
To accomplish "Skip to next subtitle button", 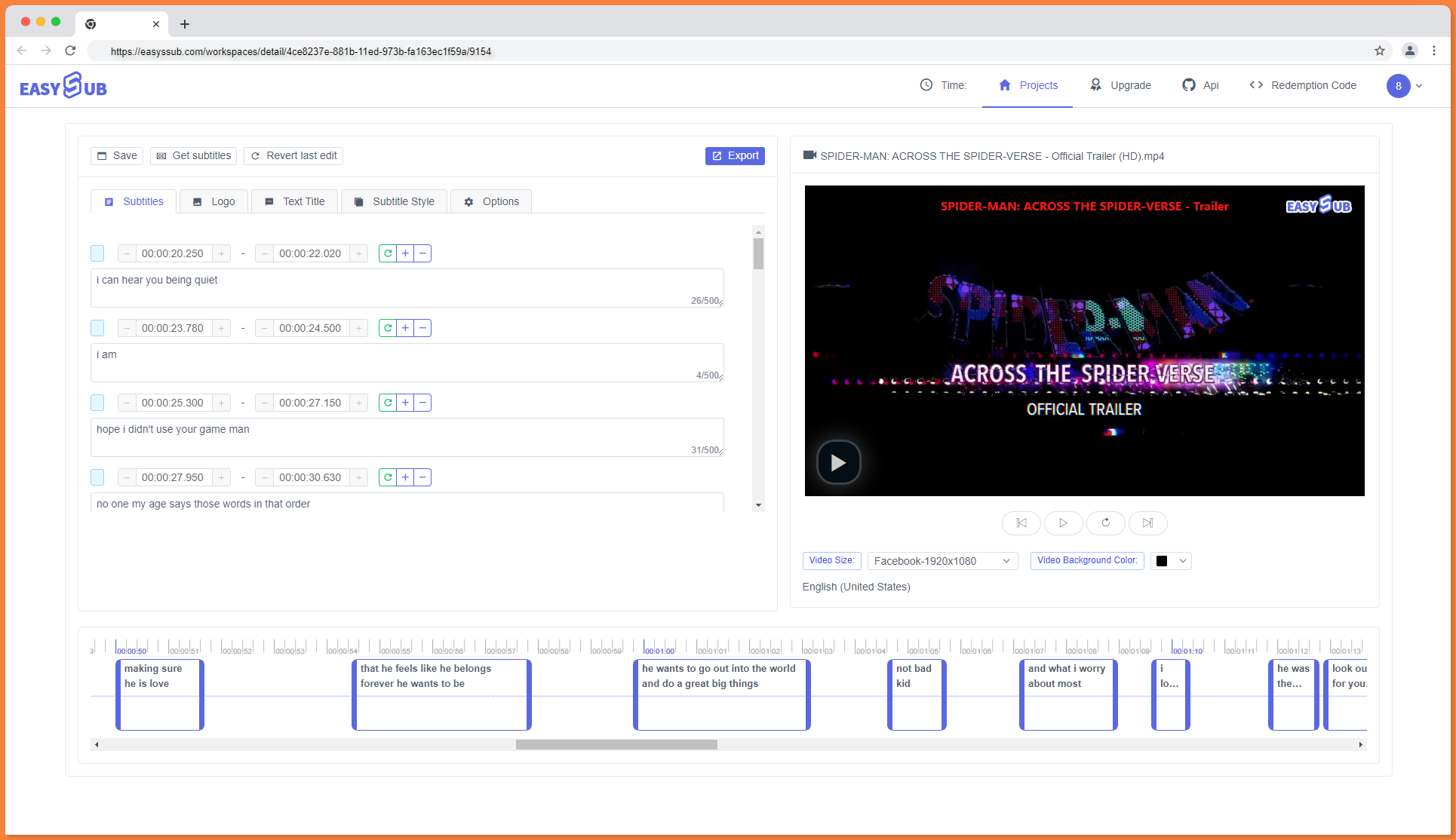I will (x=1148, y=523).
